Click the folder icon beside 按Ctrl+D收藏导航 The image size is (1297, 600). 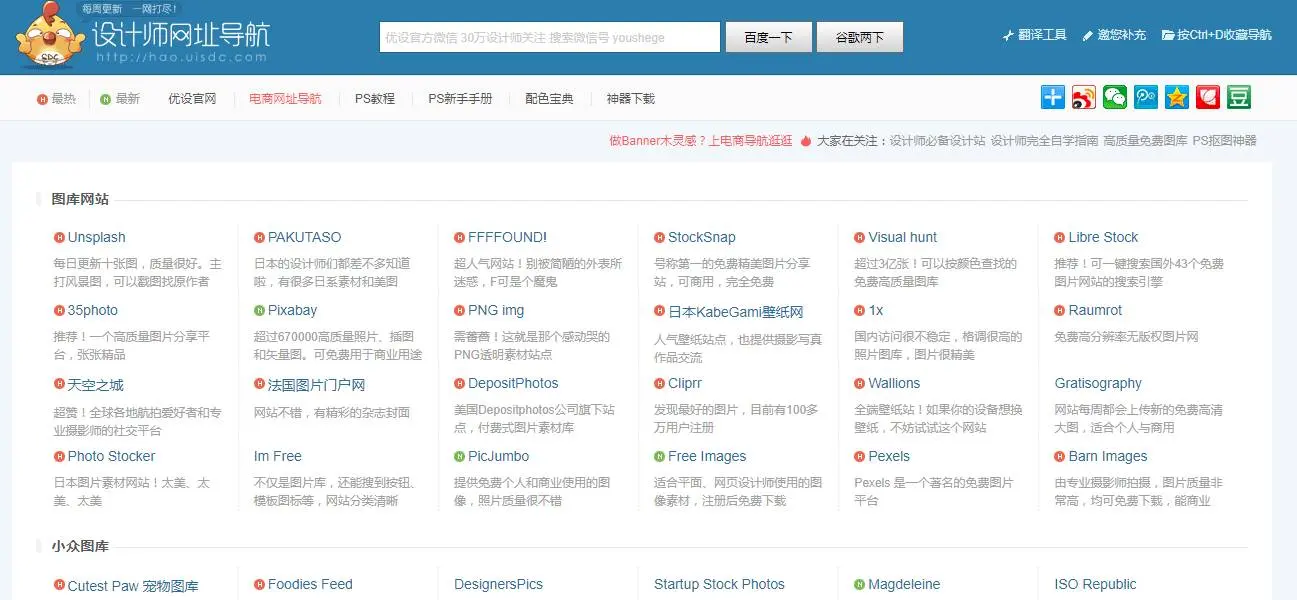[1168, 35]
